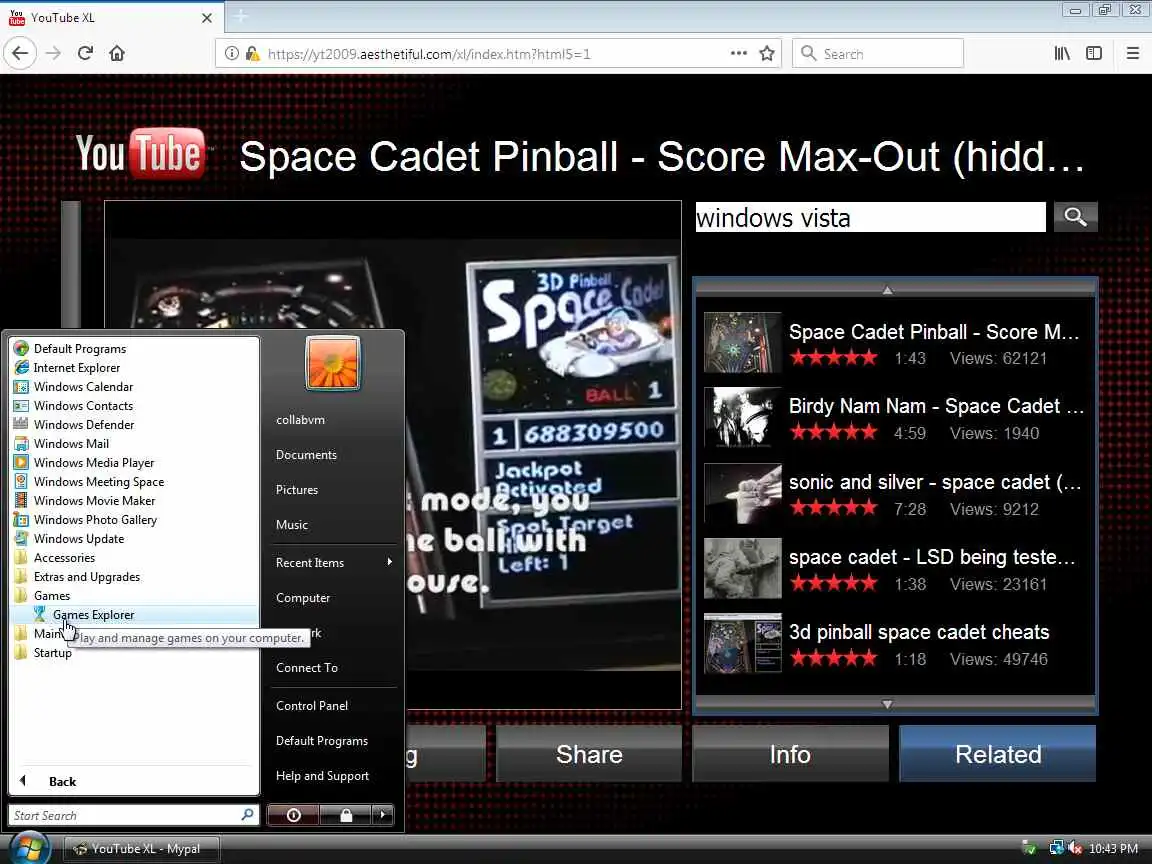Click the Start menu power button
This screenshot has width=1152, height=864.
[x=293, y=815]
